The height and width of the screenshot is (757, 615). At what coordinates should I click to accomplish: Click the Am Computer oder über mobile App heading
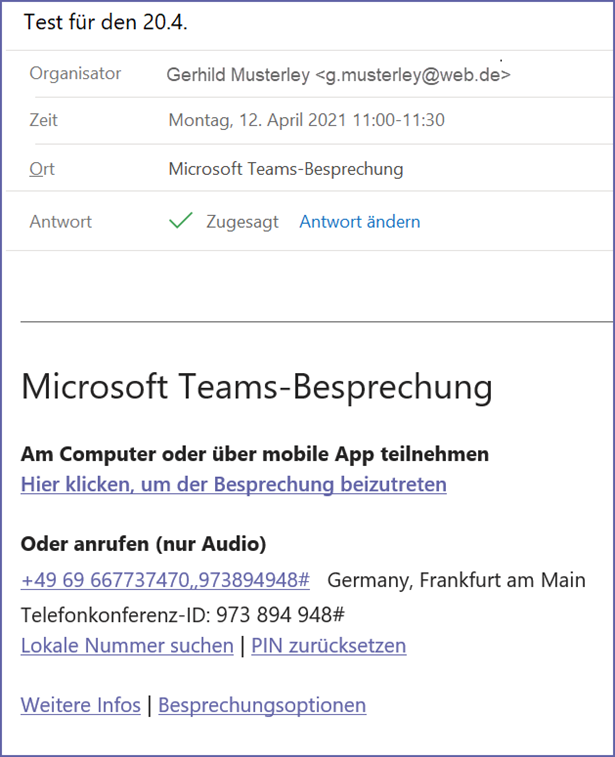point(255,454)
